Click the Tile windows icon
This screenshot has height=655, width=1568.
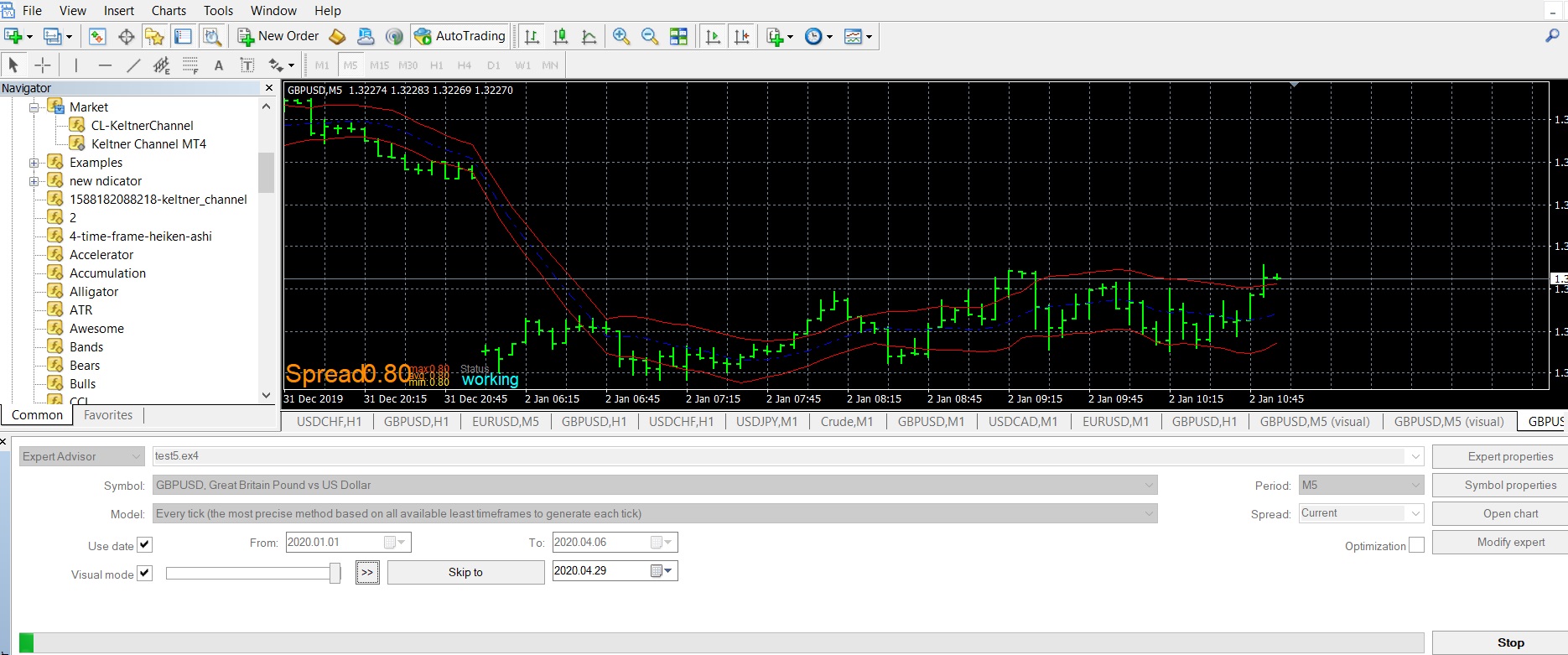[x=678, y=36]
